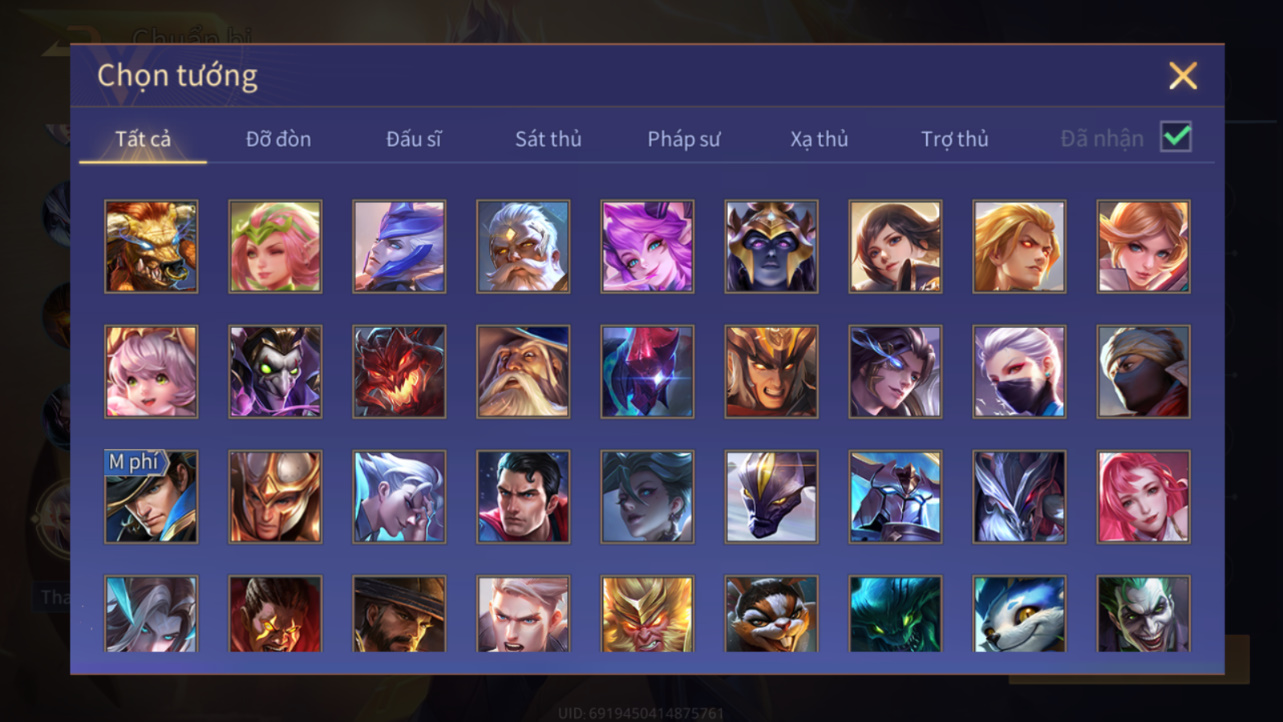The height and width of the screenshot is (722, 1283).
Task: Open the "Sát thủ" hero tab
Action: (548, 139)
